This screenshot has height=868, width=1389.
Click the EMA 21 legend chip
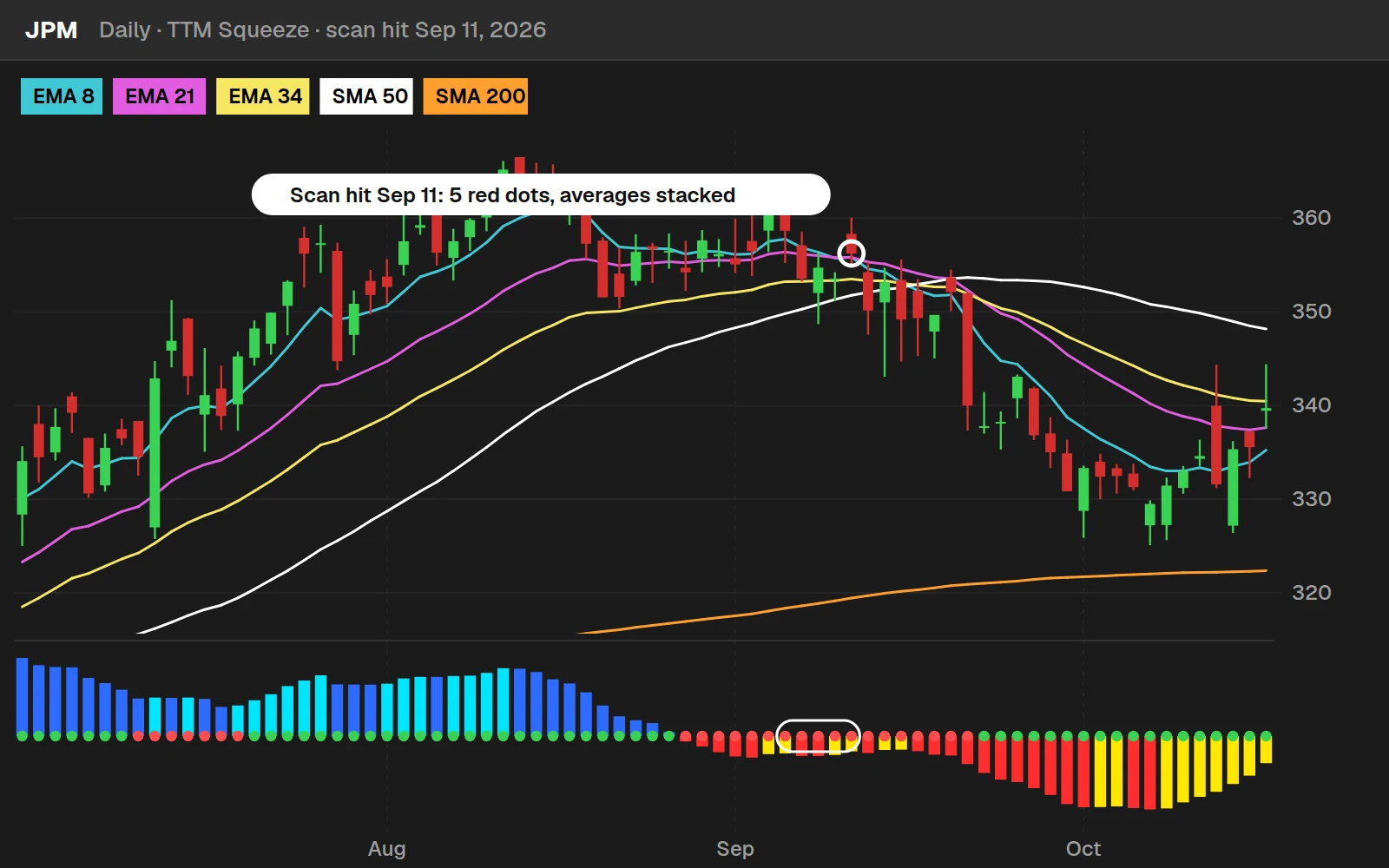(x=159, y=96)
